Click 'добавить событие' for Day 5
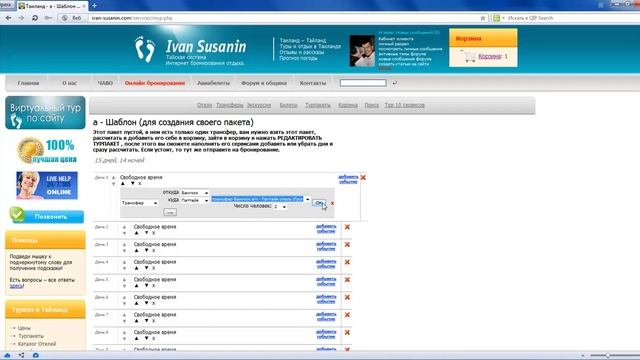The width and height of the screenshot is (640, 360). pyautogui.click(x=326, y=281)
